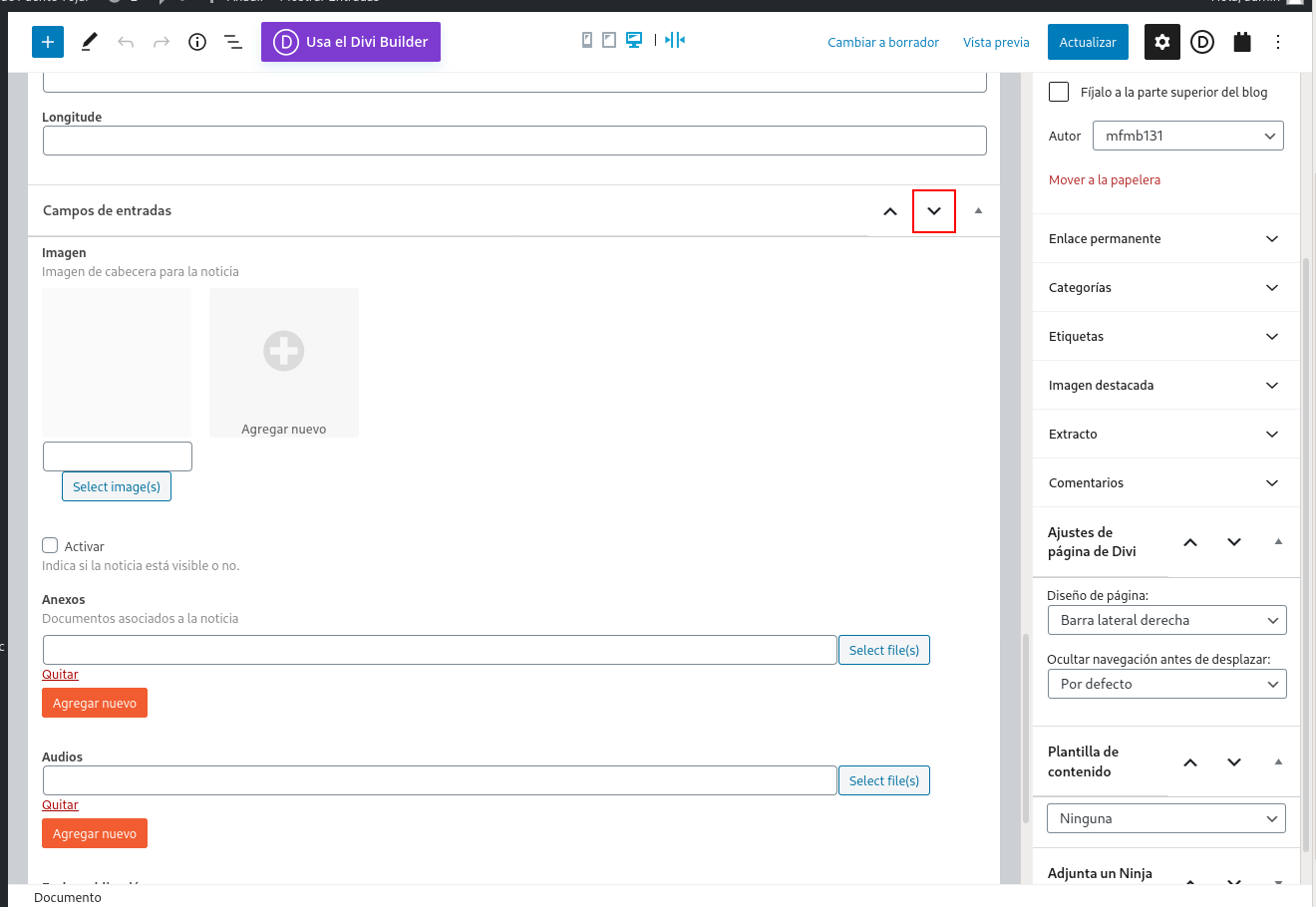Click 'Mover a la papelera' link
Image resolution: width=1316 pixels, height=907 pixels.
tap(1105, 180)
